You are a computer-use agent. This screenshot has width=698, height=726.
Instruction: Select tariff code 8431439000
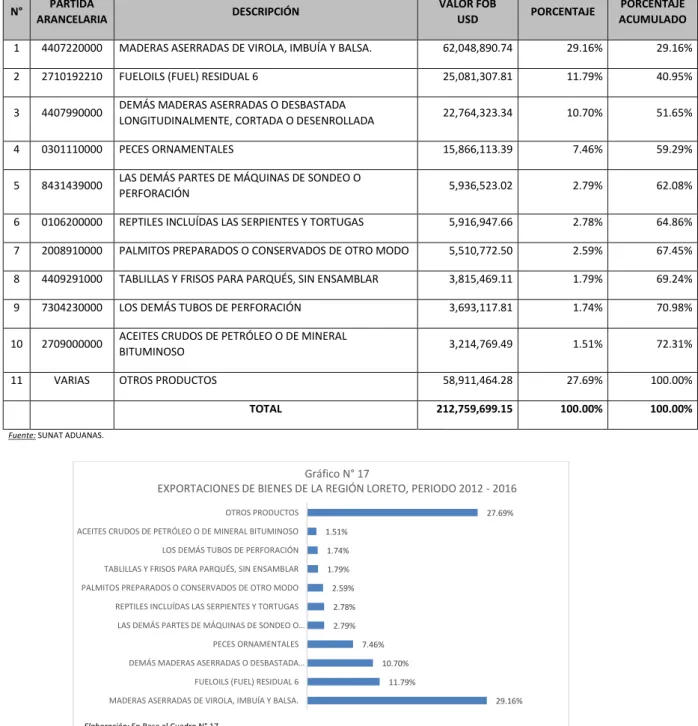point(72,186)
